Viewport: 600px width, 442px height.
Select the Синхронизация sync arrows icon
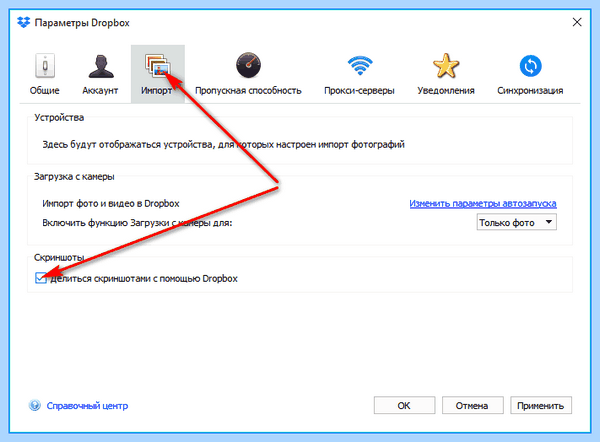tap(530, 66)
